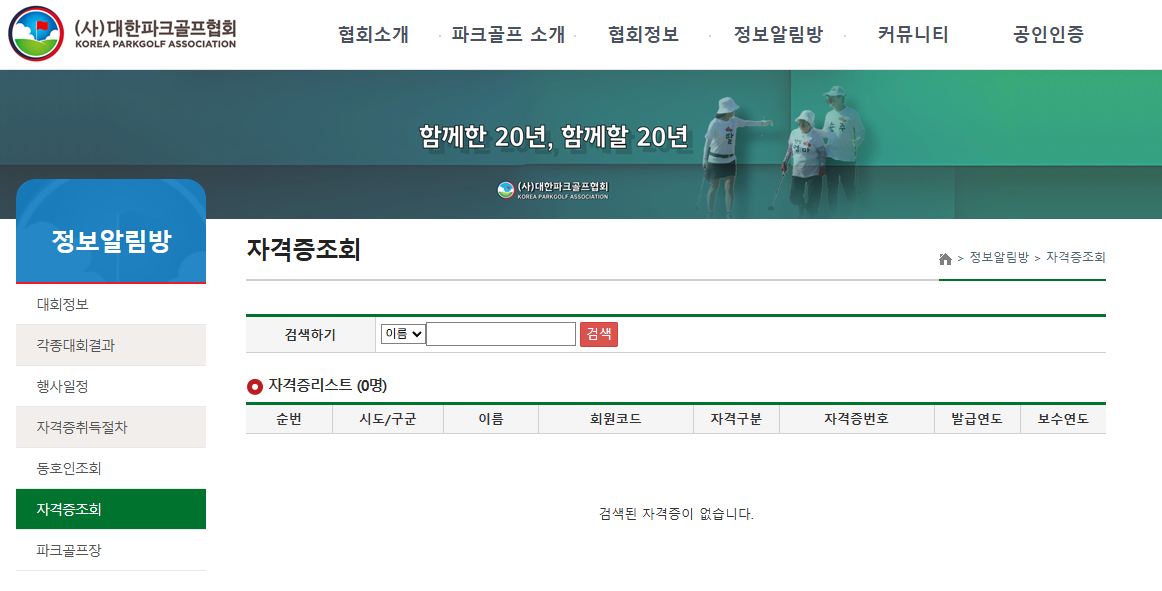Open the 공인인증 menu
The width and height of the screenshot is (1162, 591).
click(x=1048, y=35)
